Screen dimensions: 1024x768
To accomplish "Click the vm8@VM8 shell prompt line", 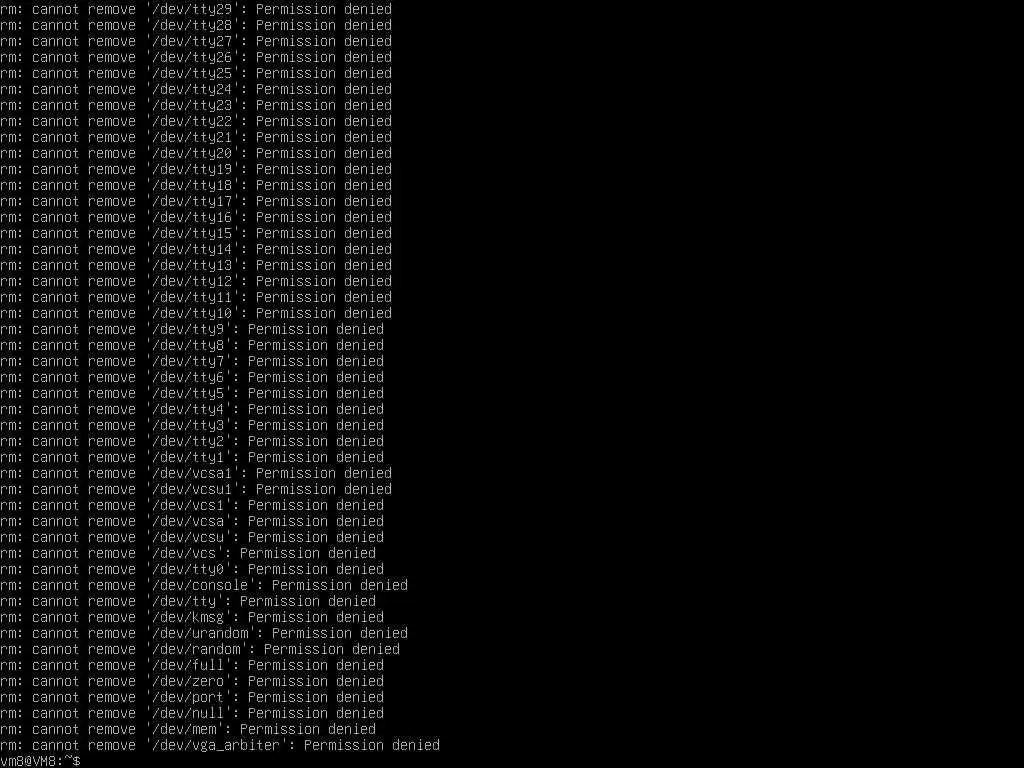I will pyautogui.click(x=40, y=761).
